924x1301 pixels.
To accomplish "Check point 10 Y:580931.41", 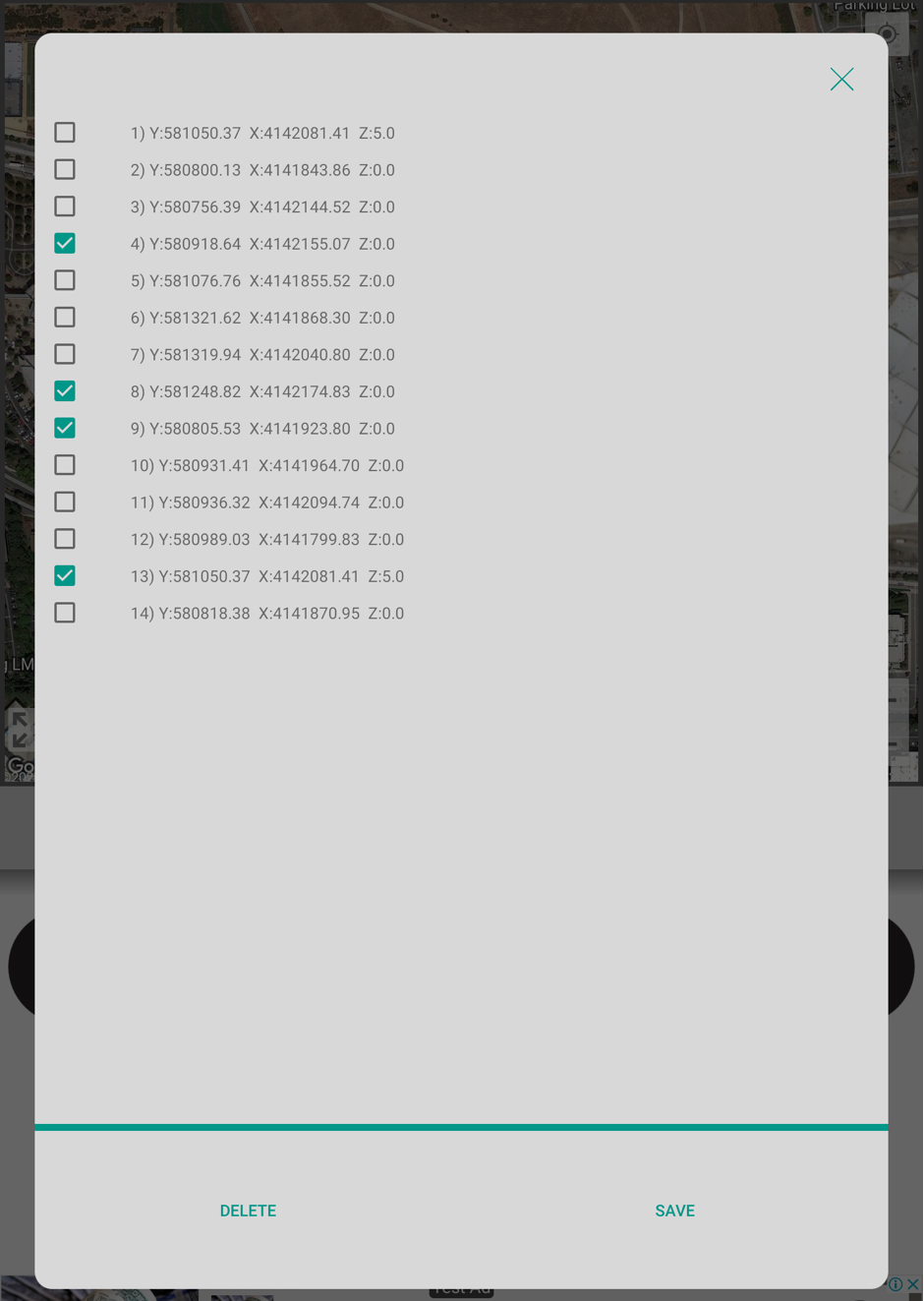I will pos(65,465).
